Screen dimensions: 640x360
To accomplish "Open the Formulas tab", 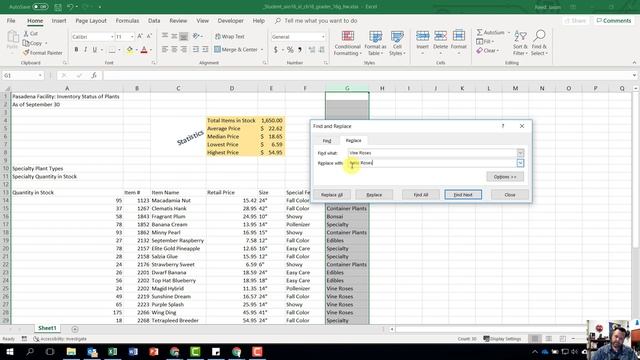I will pos(127,20).
